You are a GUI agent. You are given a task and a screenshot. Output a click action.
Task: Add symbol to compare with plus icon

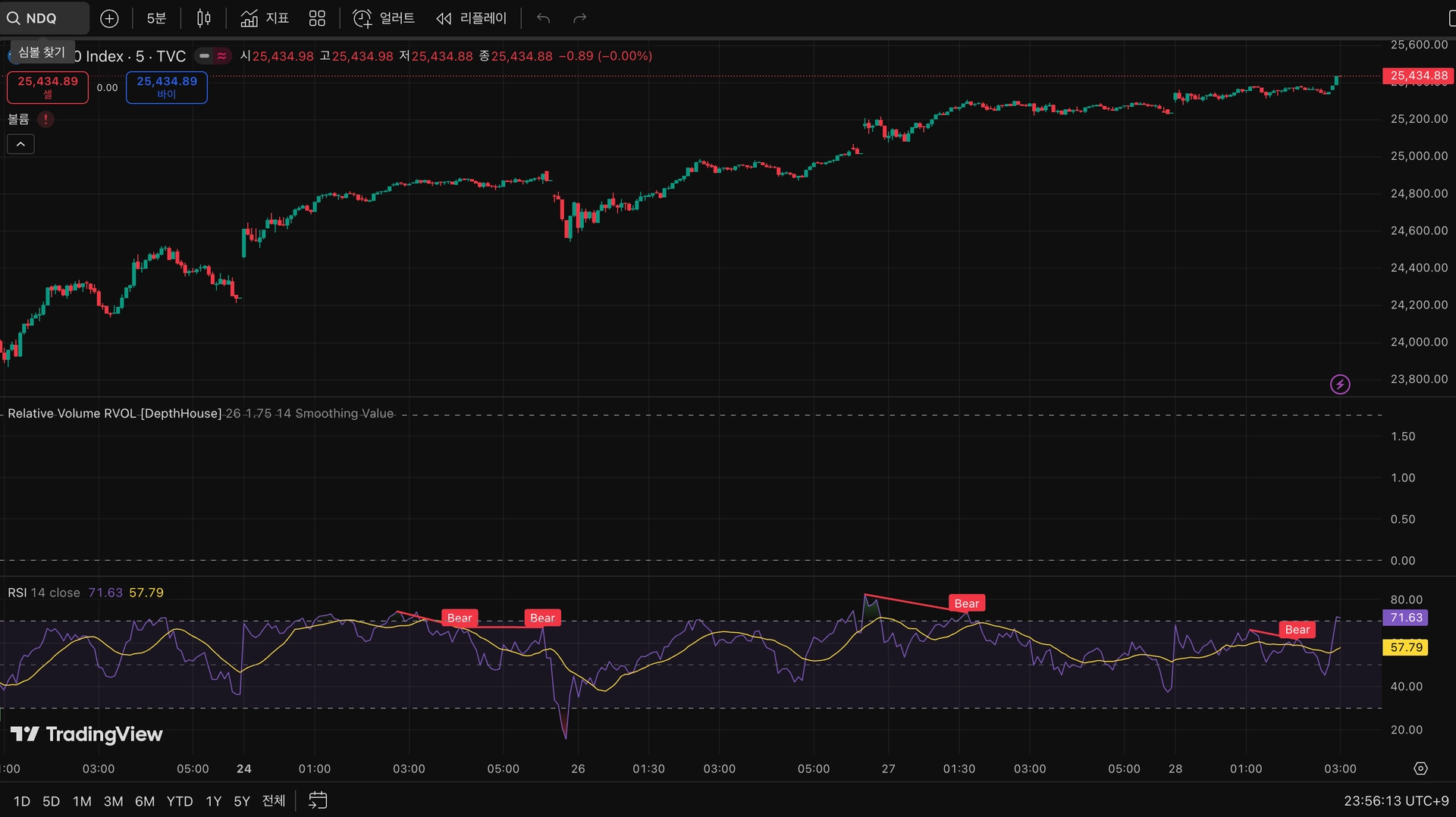[109, 18]
